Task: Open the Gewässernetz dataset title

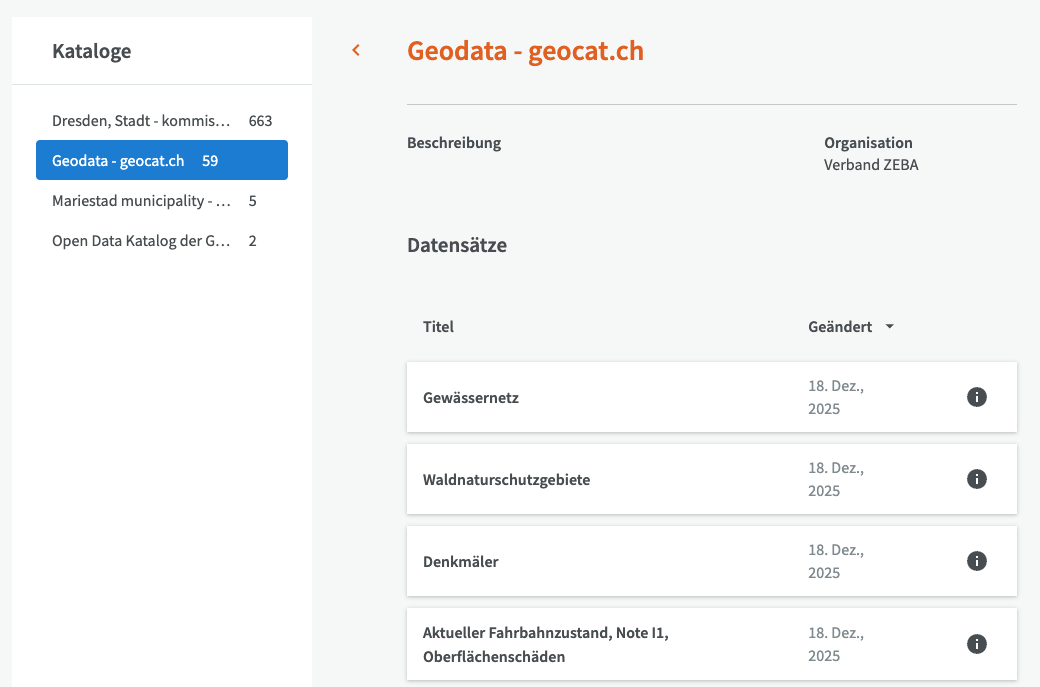Action: pyautogui.click(x=471, y=398)
